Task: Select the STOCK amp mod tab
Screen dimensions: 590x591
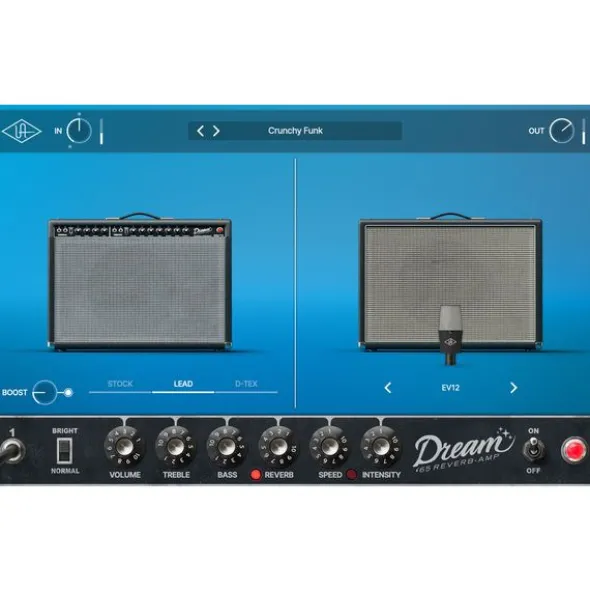Action: 120,384
